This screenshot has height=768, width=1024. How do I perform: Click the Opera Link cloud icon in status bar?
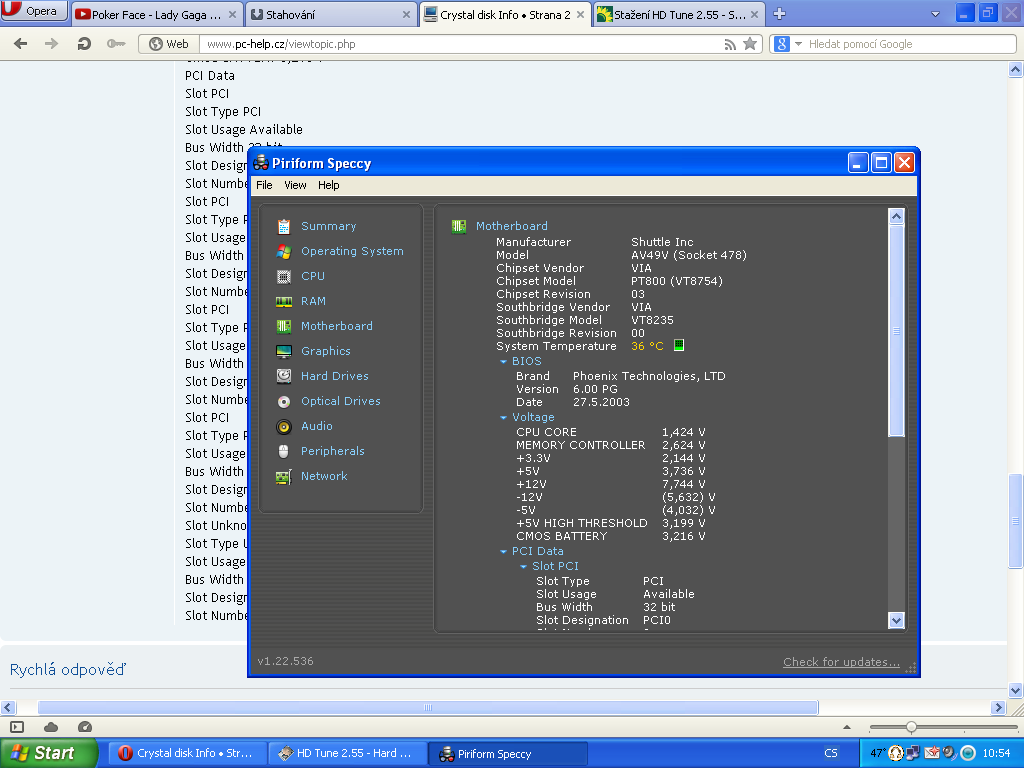pos(51,727)
